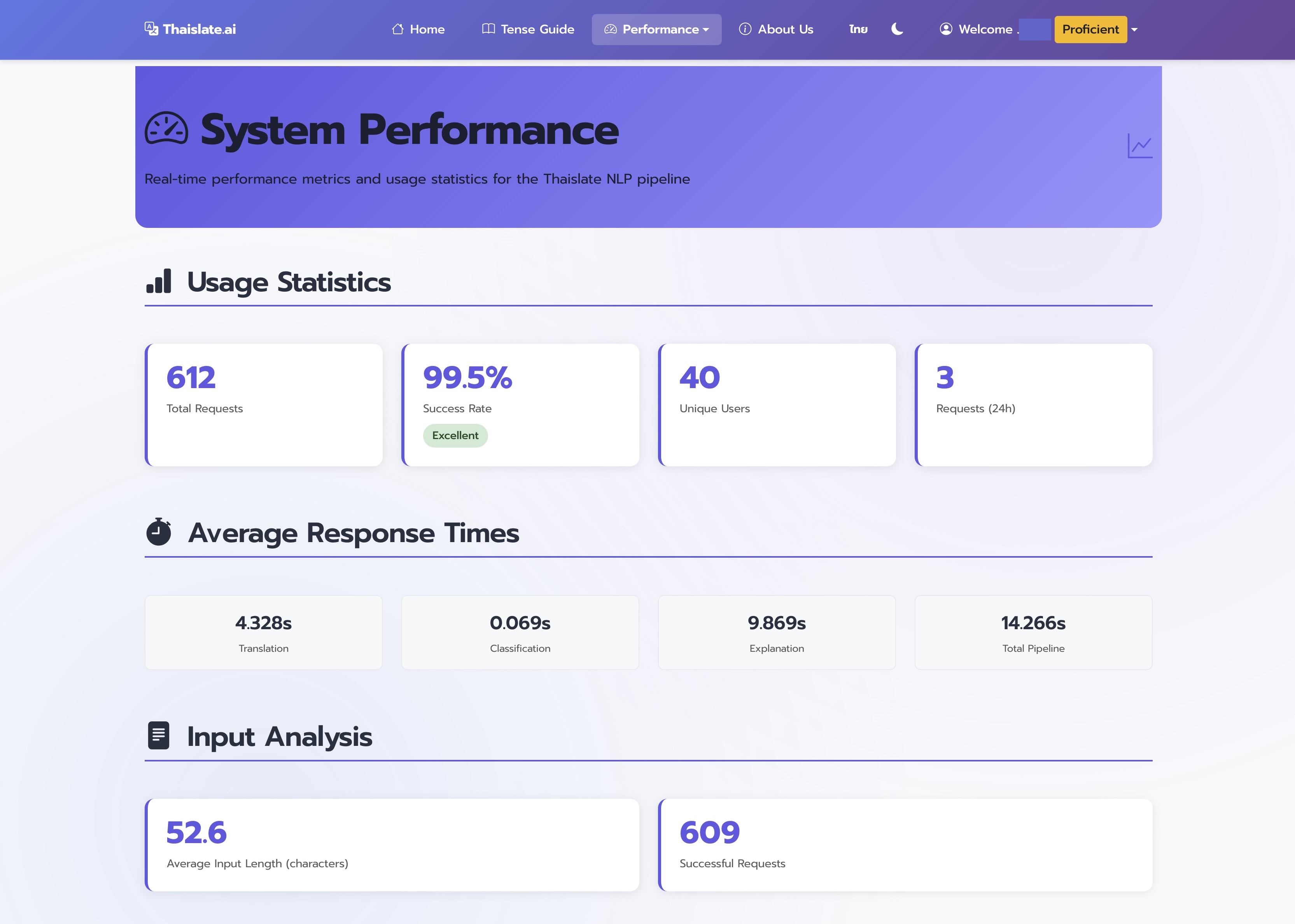The width and height of the screenshot is (1295, 924).
Task: Expand the user account dropdown arrow
Action: click(x=1134, y=29)
